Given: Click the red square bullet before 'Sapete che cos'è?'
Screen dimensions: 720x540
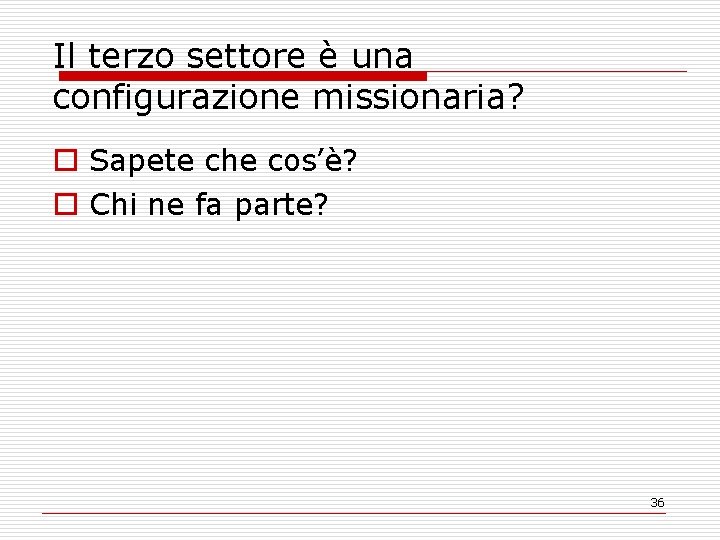Looking at the screenshot, I should pyautogui.click(x=66, y=160).
